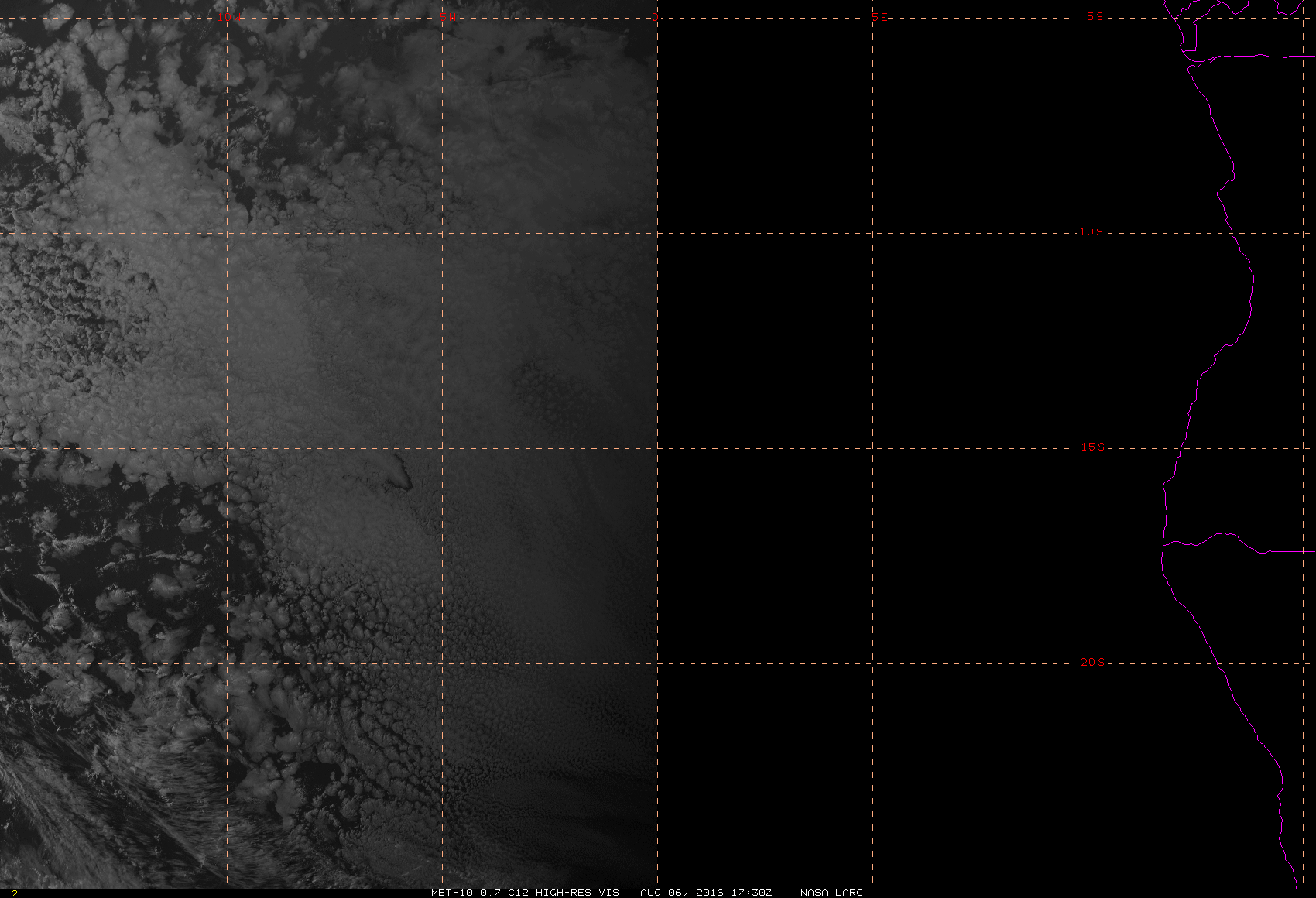
Task: Click the 5S latitude label
Action: 1095,16
